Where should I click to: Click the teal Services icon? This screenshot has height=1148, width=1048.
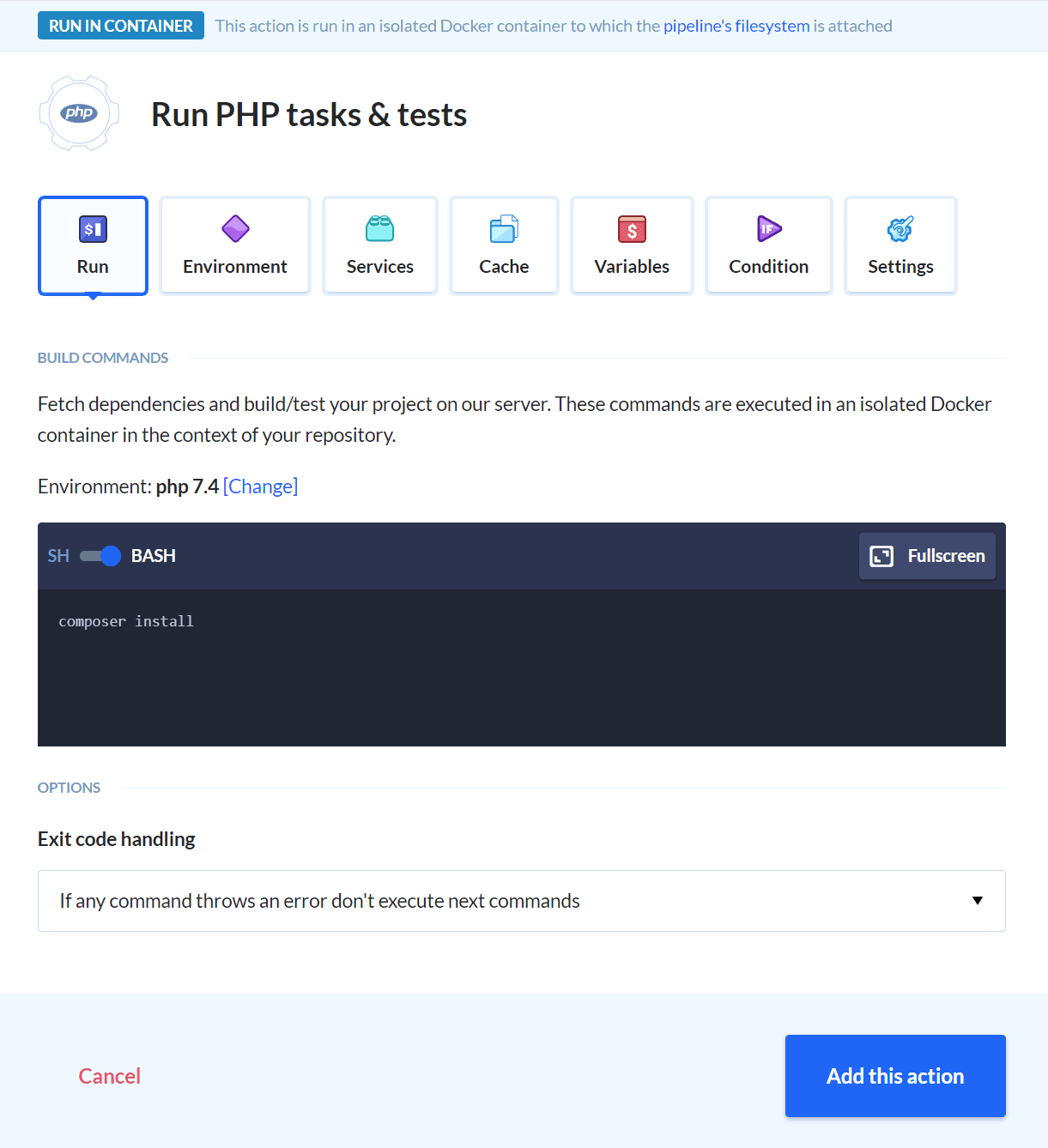pyautogui.click(x=380, y=229)
